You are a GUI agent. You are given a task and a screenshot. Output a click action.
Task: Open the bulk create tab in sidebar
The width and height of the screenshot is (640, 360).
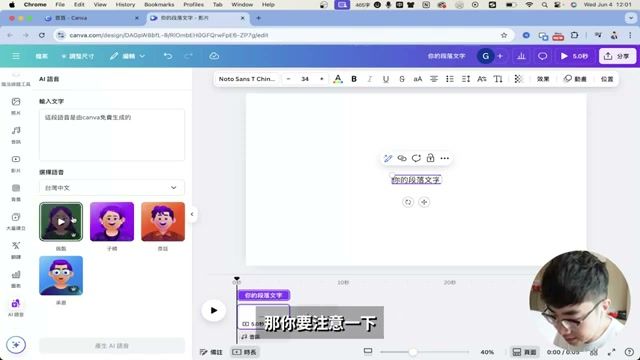coord(16,221)
